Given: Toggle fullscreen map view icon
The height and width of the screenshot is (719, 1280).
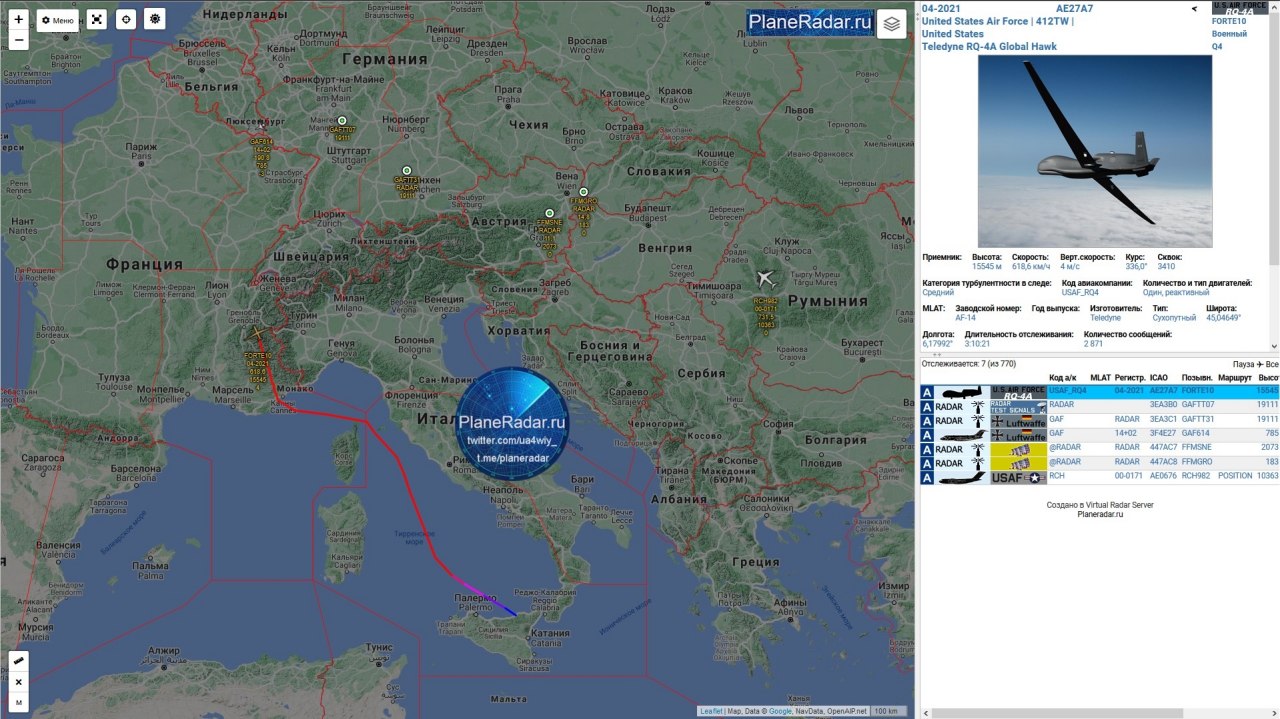Looking at the screenshot, I should click(96, 19).
